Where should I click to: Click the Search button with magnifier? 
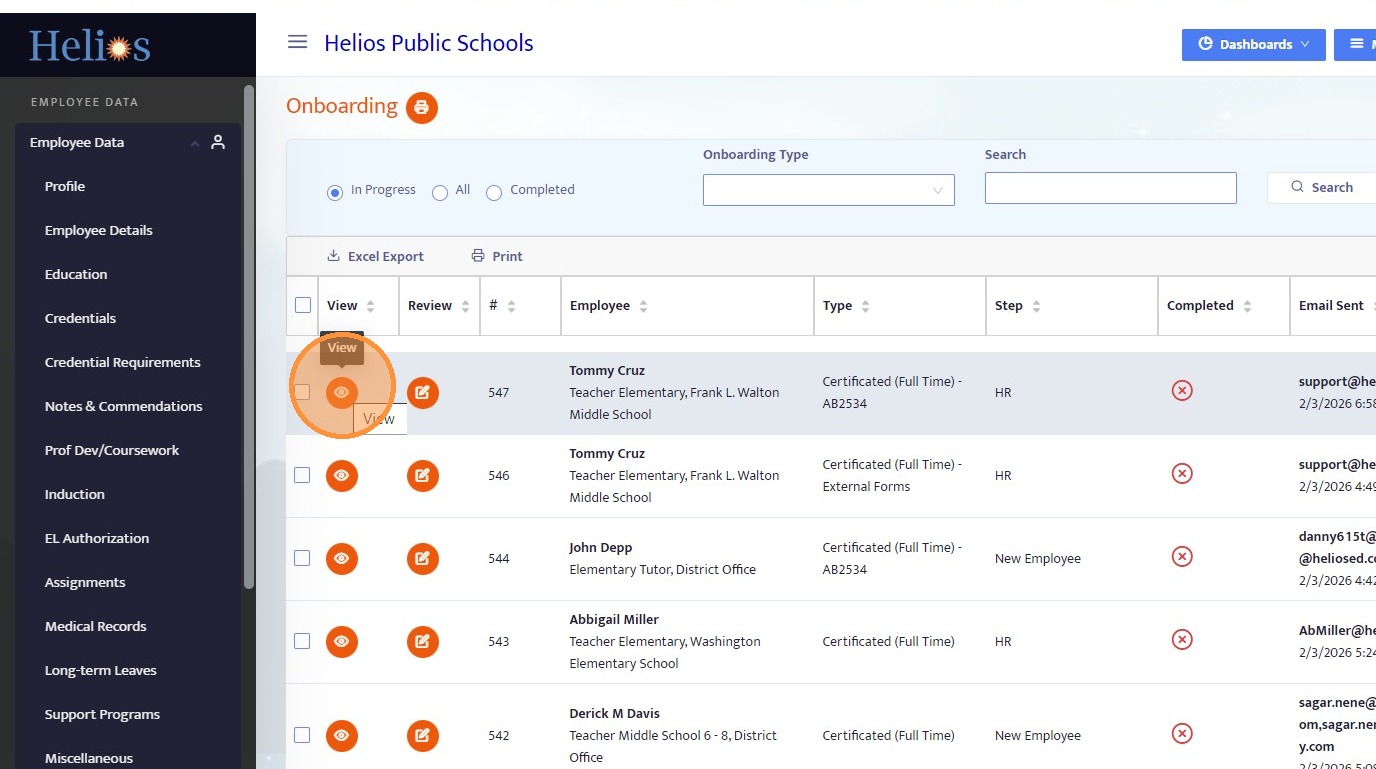1321,188
